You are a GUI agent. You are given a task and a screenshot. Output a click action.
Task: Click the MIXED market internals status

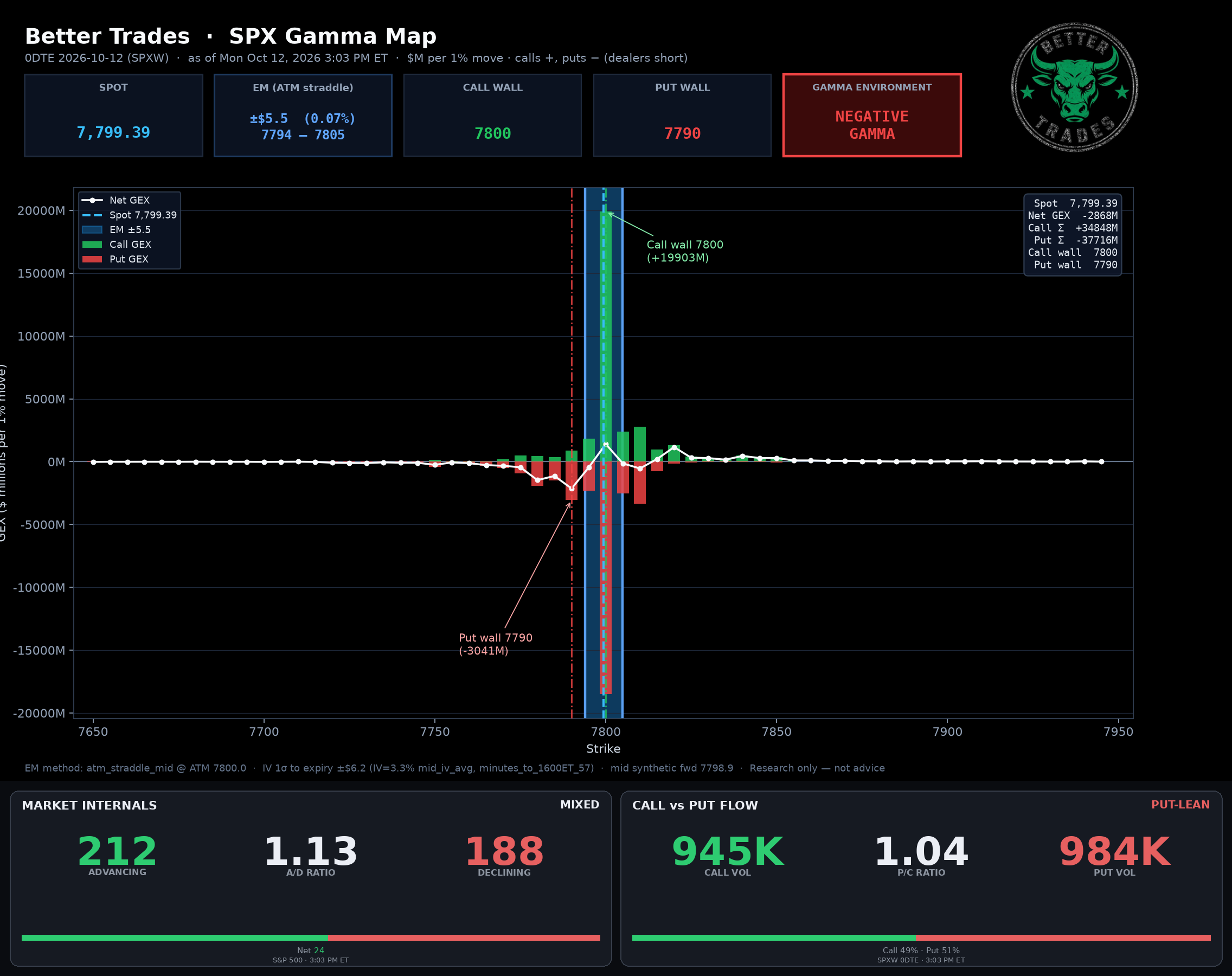580,805
